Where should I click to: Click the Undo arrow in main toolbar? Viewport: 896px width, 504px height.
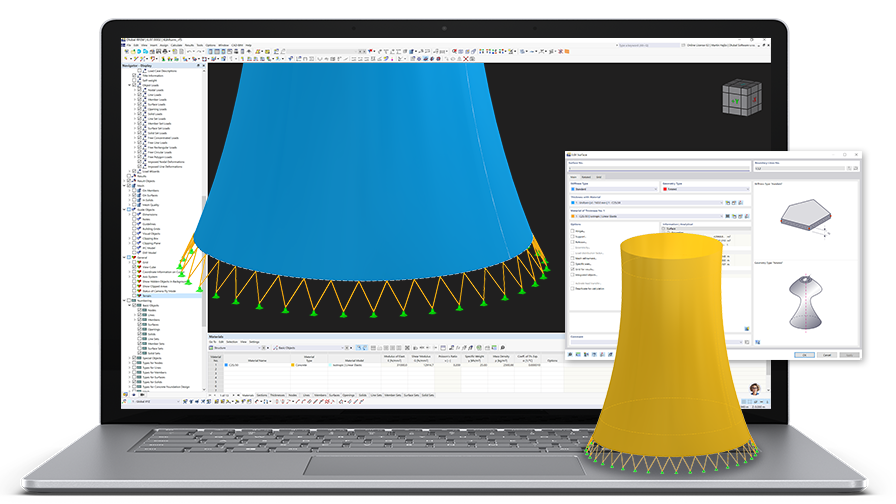[189, 51]
